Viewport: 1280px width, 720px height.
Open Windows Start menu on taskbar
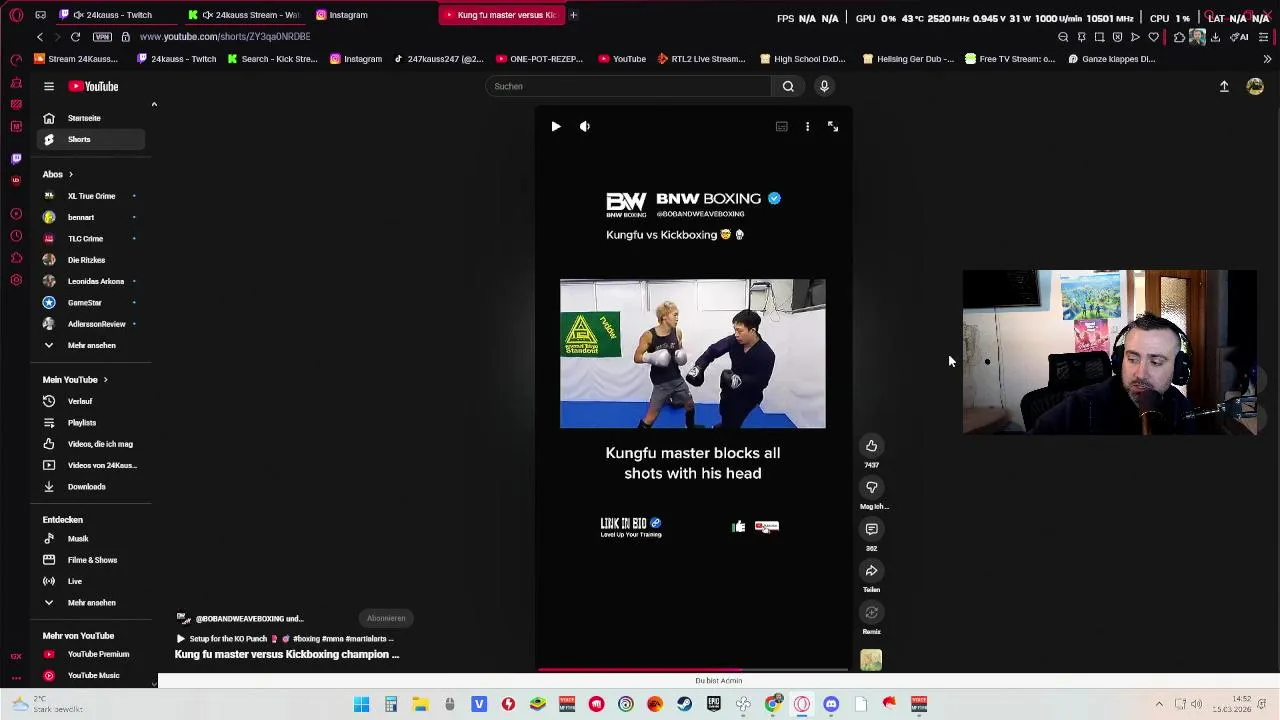point(362,704)
